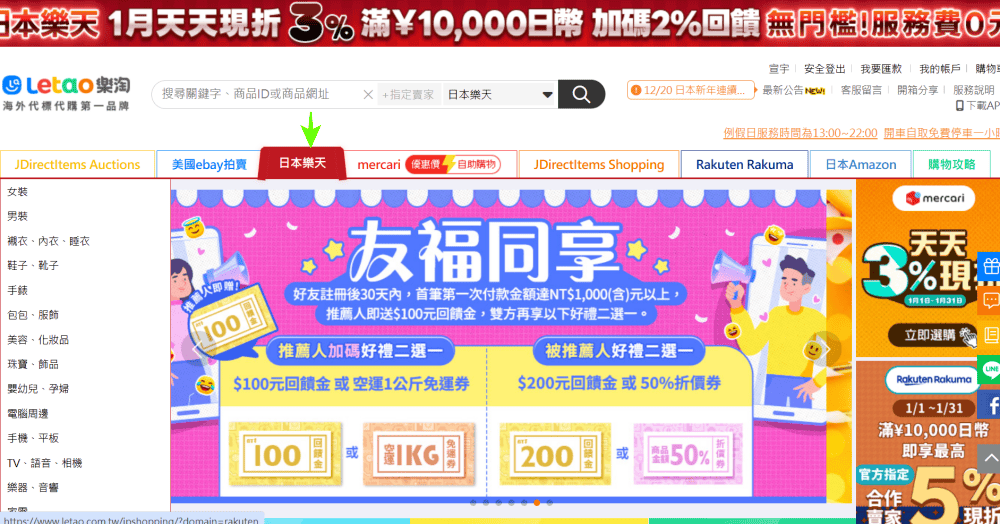Switch to the 日本Amazon tab

[x=860, y=164]
